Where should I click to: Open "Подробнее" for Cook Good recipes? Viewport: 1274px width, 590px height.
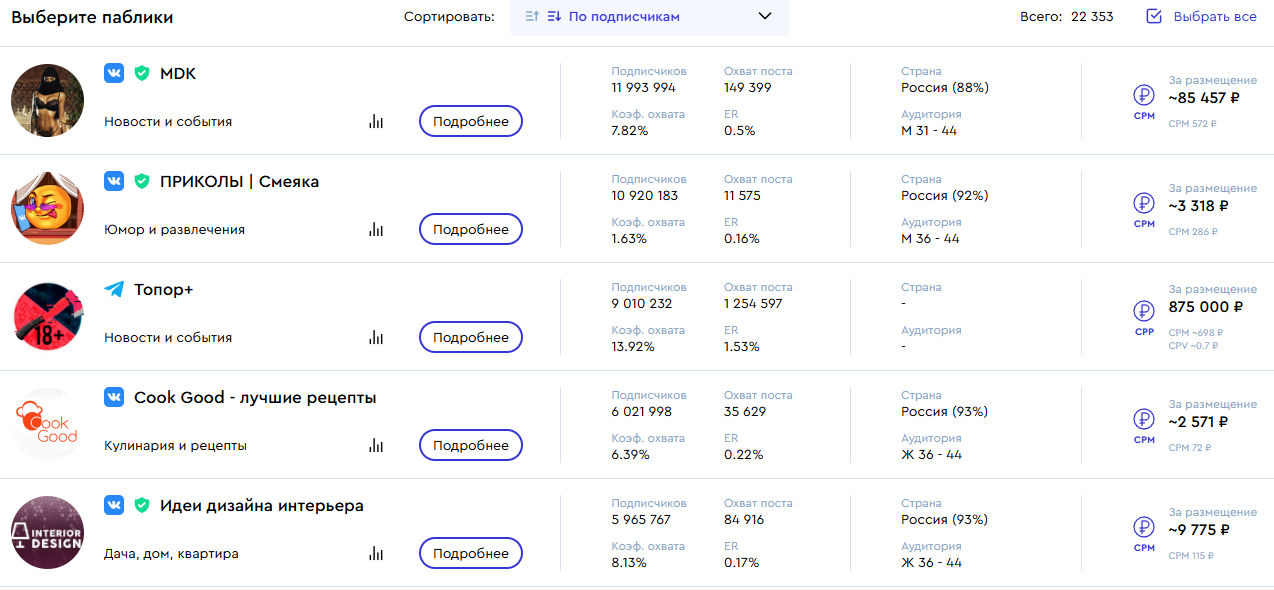(470, 445)
